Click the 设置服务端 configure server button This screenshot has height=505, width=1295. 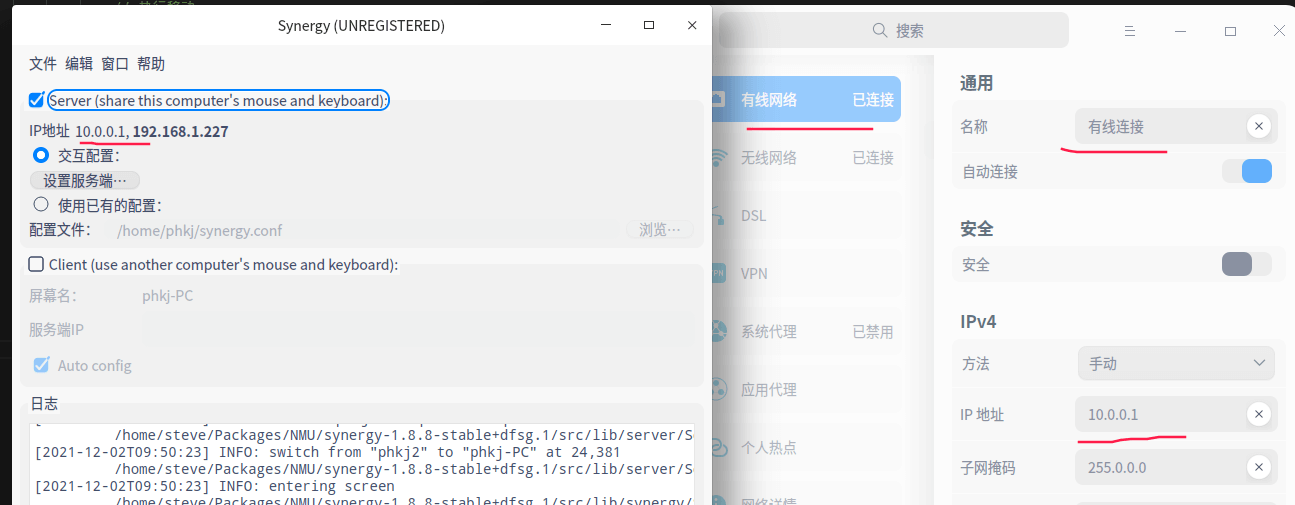[85, 180]
